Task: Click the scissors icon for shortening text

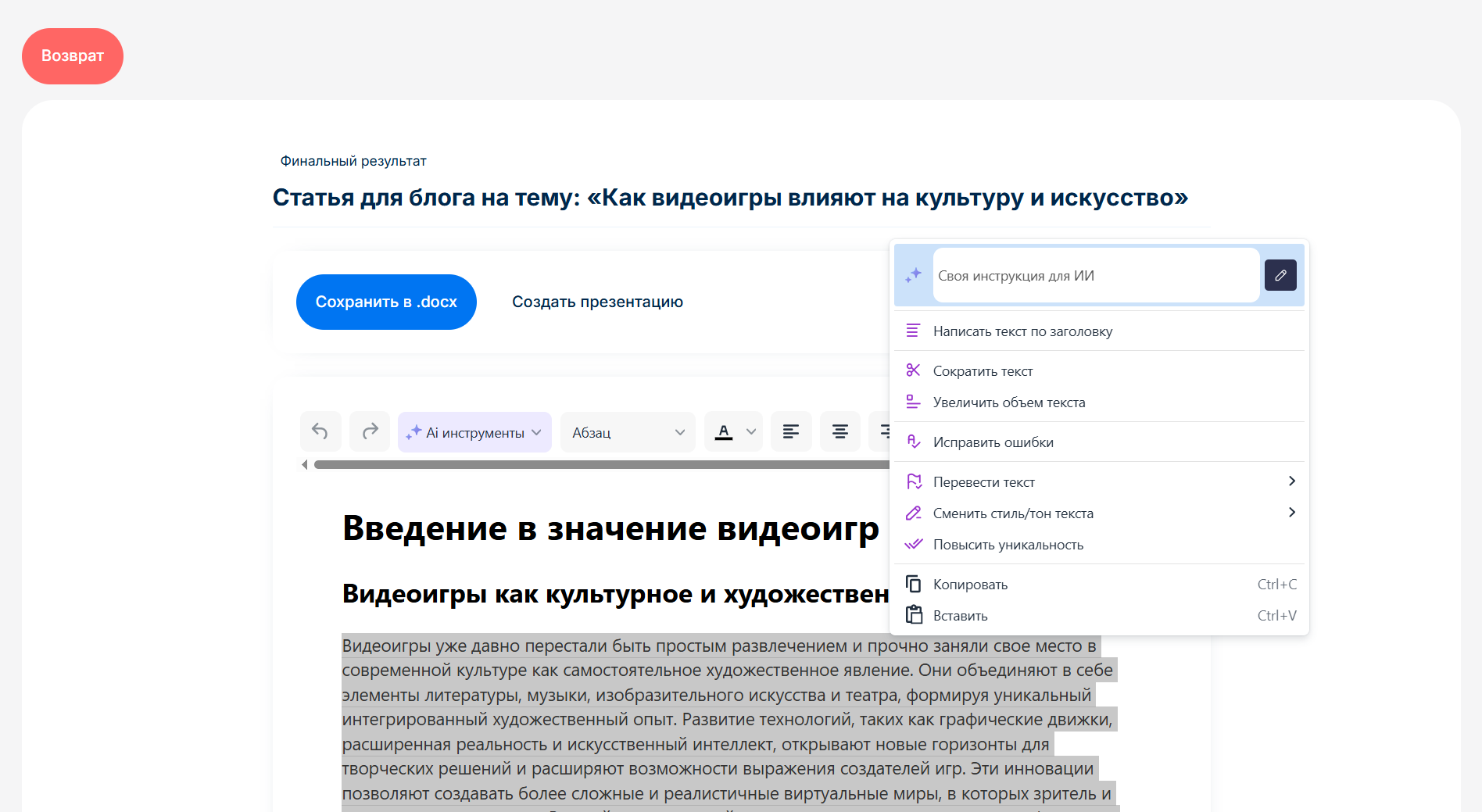Action: 913,370
